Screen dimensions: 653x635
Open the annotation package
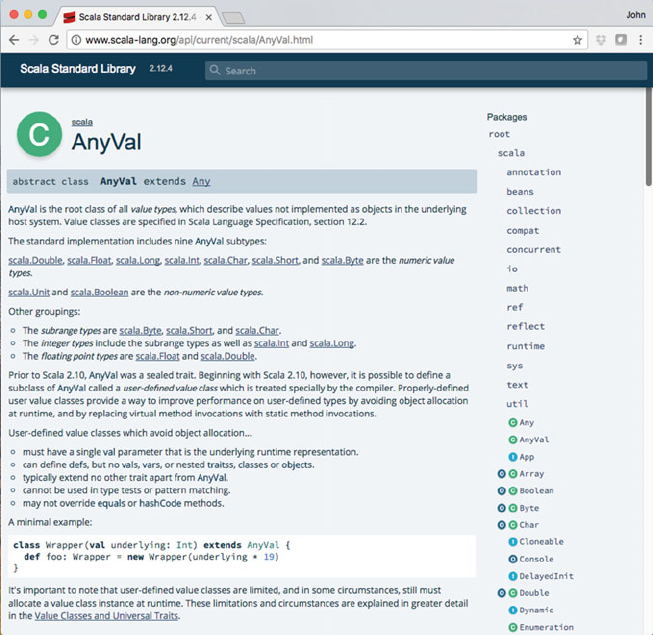(533, 172)
